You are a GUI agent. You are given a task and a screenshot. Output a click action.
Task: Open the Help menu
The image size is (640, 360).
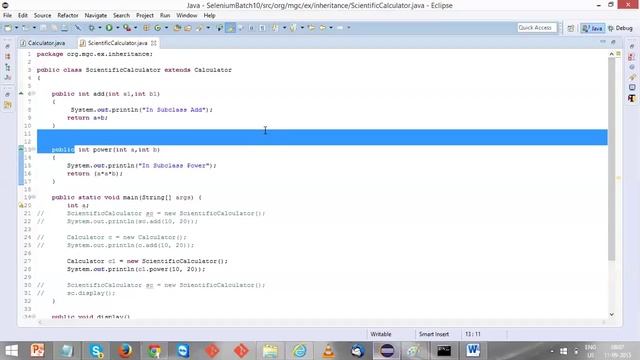coord(209,16)
